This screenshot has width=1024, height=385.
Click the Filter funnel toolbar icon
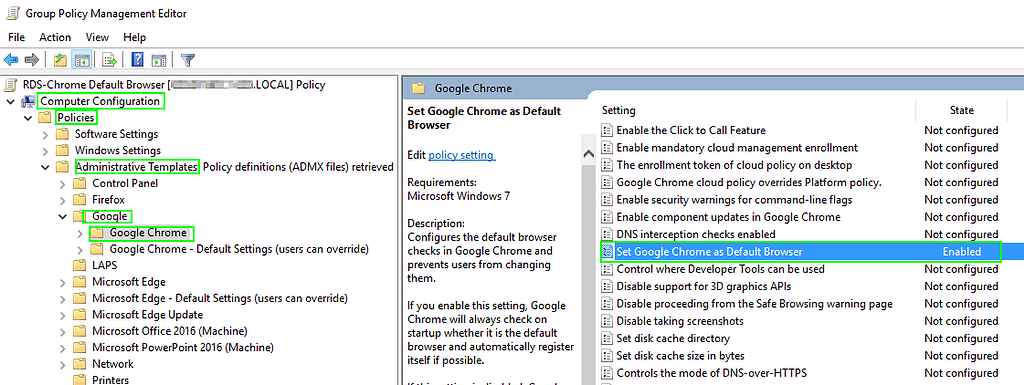[187, 60]
